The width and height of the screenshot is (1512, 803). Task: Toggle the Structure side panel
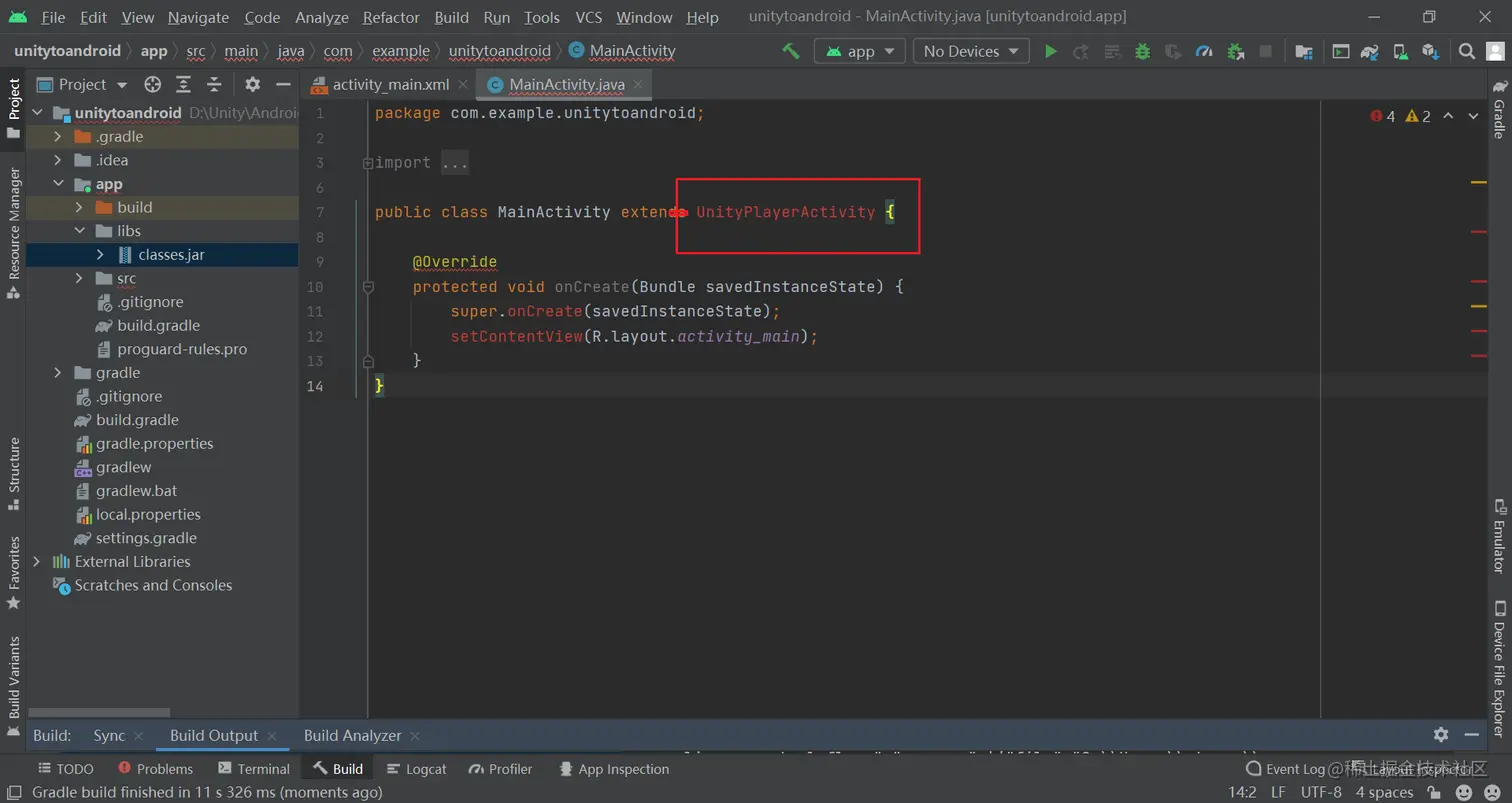(14, 474)
